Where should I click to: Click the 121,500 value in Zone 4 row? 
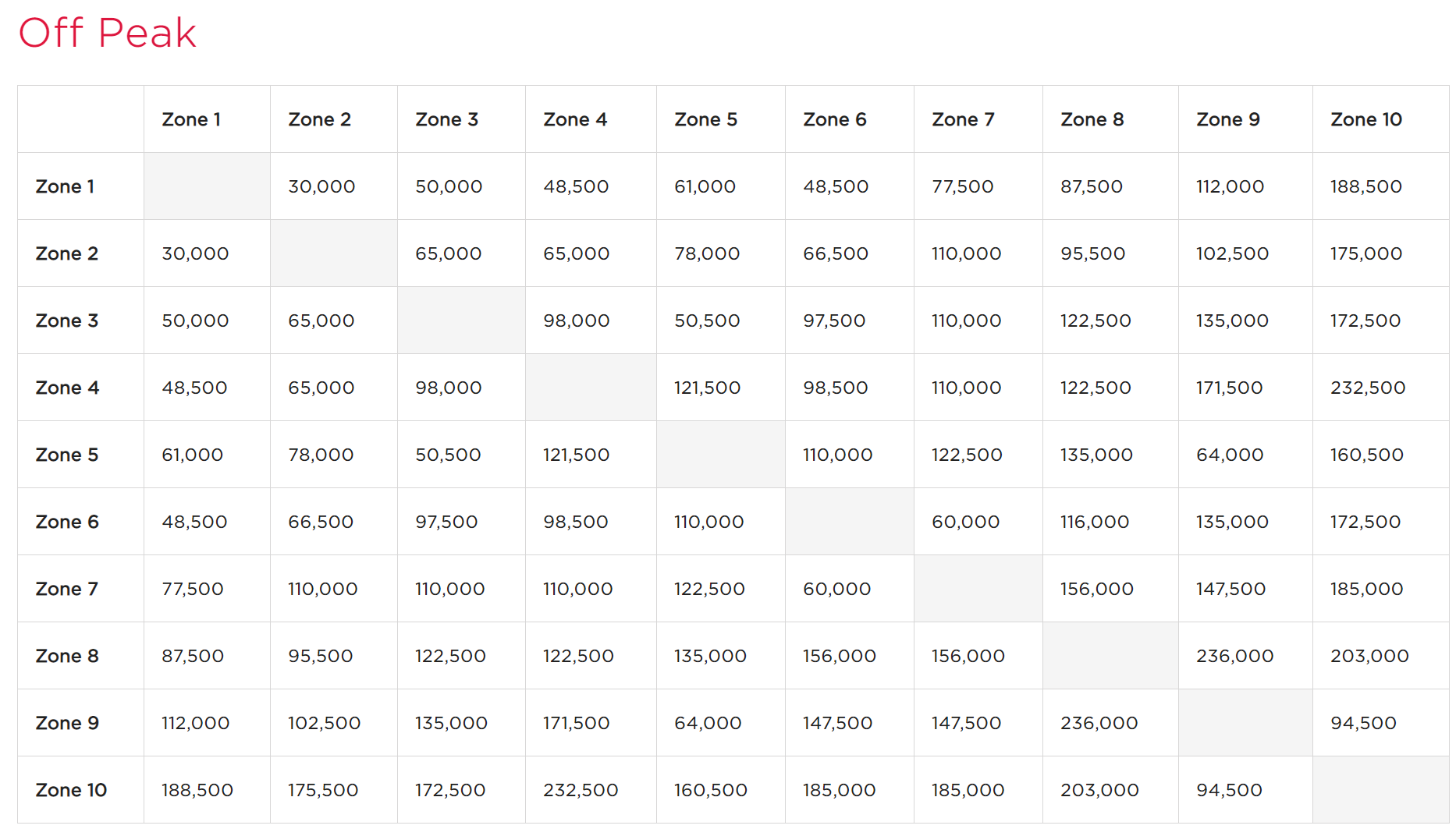pos(707,388)
